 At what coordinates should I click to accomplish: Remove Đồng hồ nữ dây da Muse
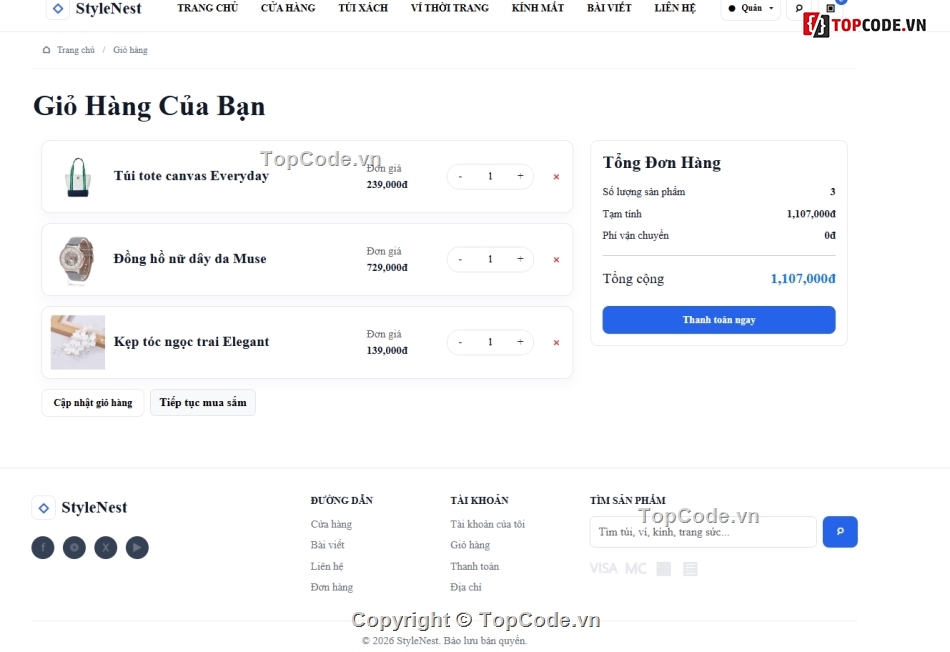pos(556,260)
